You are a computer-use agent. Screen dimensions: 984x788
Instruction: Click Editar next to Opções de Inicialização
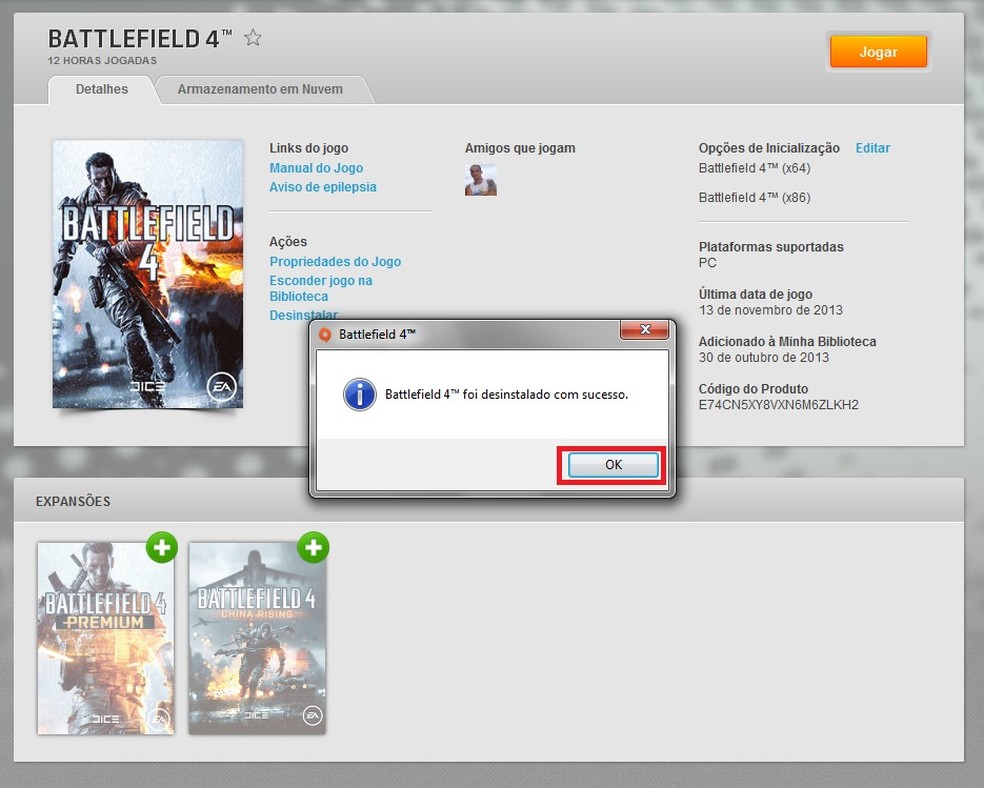point(873,148)
